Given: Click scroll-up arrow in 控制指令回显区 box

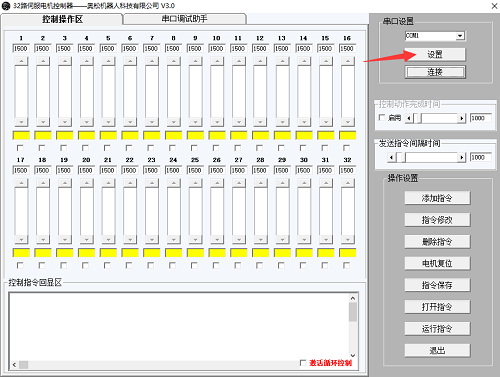Looking at the screenshot, I should click(x=353, y=298).
